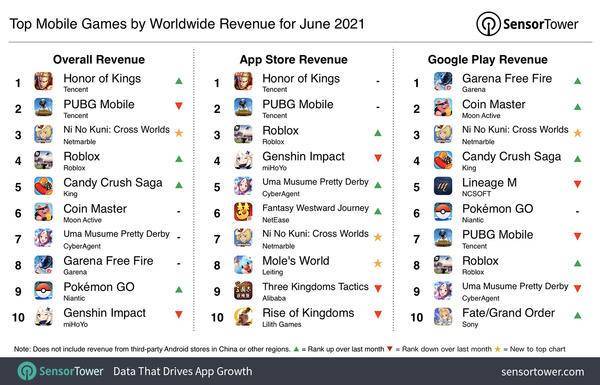Click the Sensor Tower footer logo
600x385 pixels.
[x=60, y=371]
